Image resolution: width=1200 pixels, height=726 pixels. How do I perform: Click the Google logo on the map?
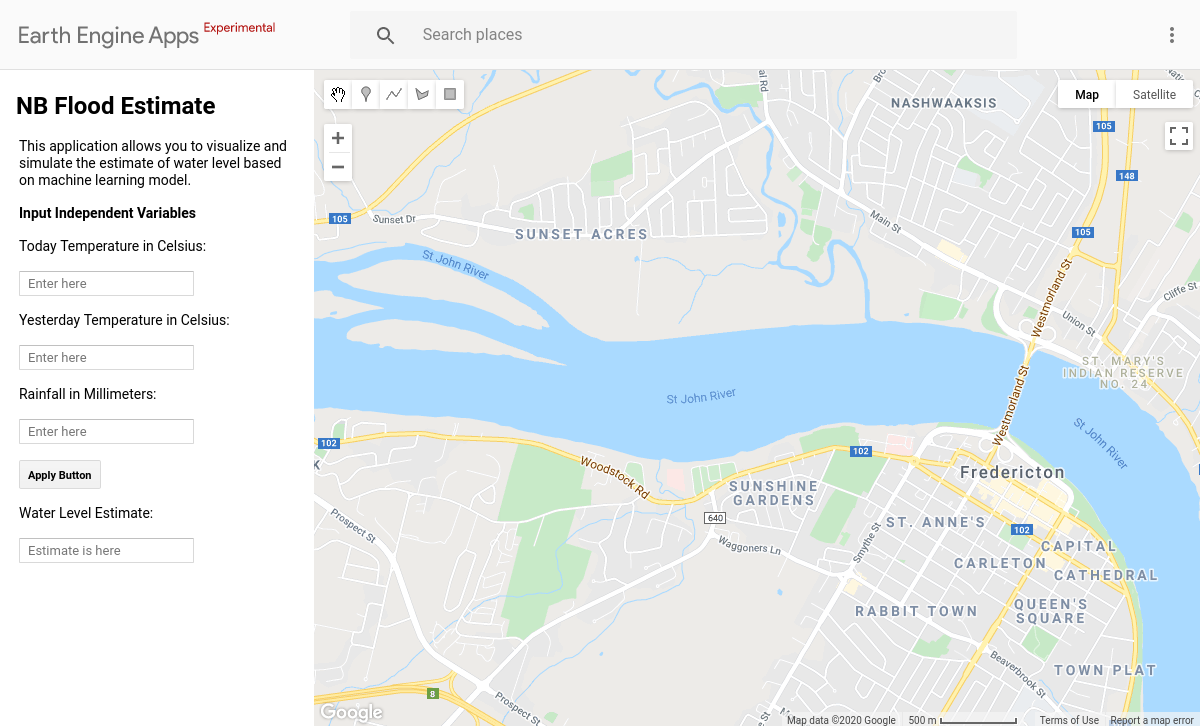(350, 711)
